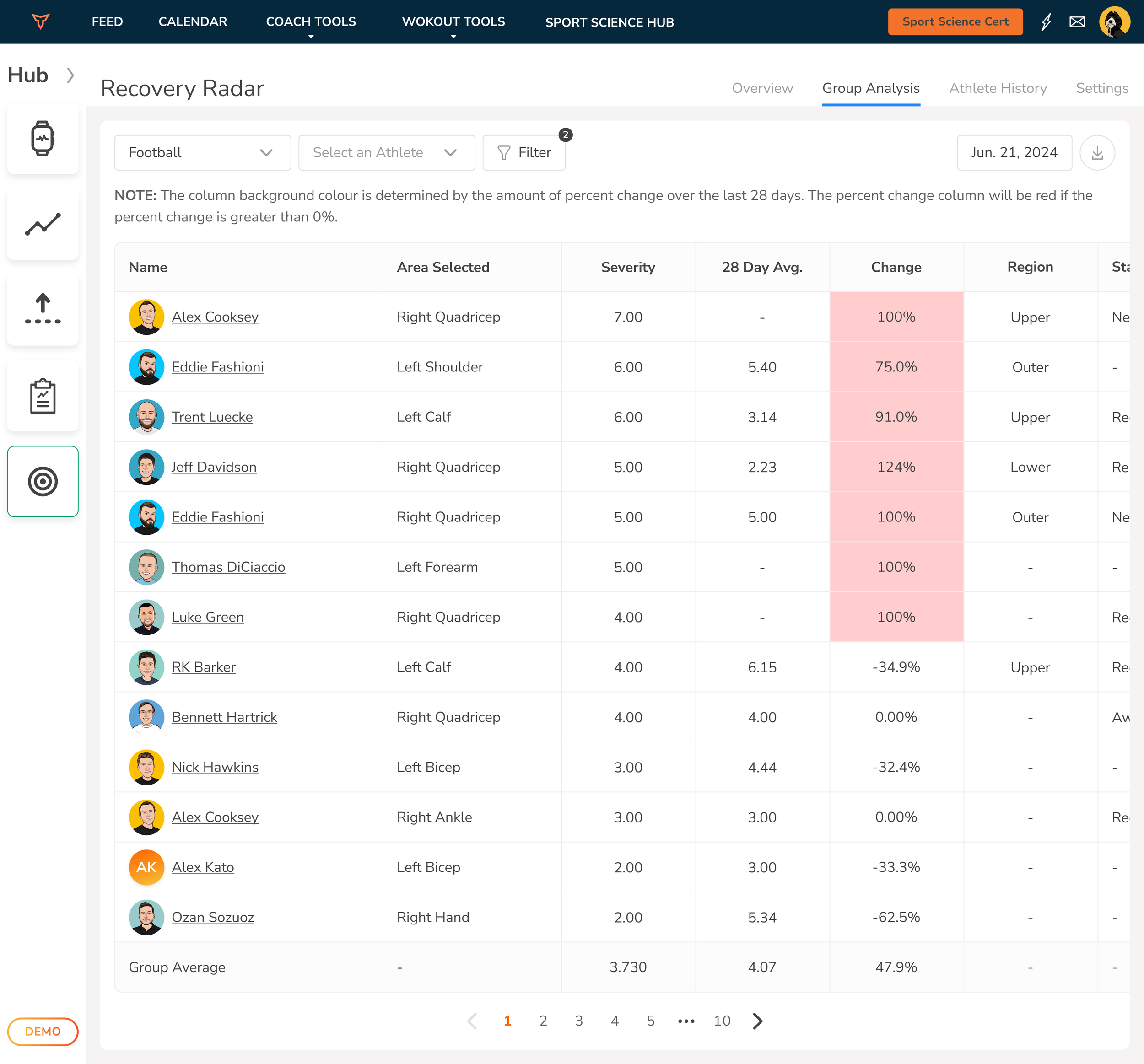Open the trend line chart sidebar icon

[43, 224]
